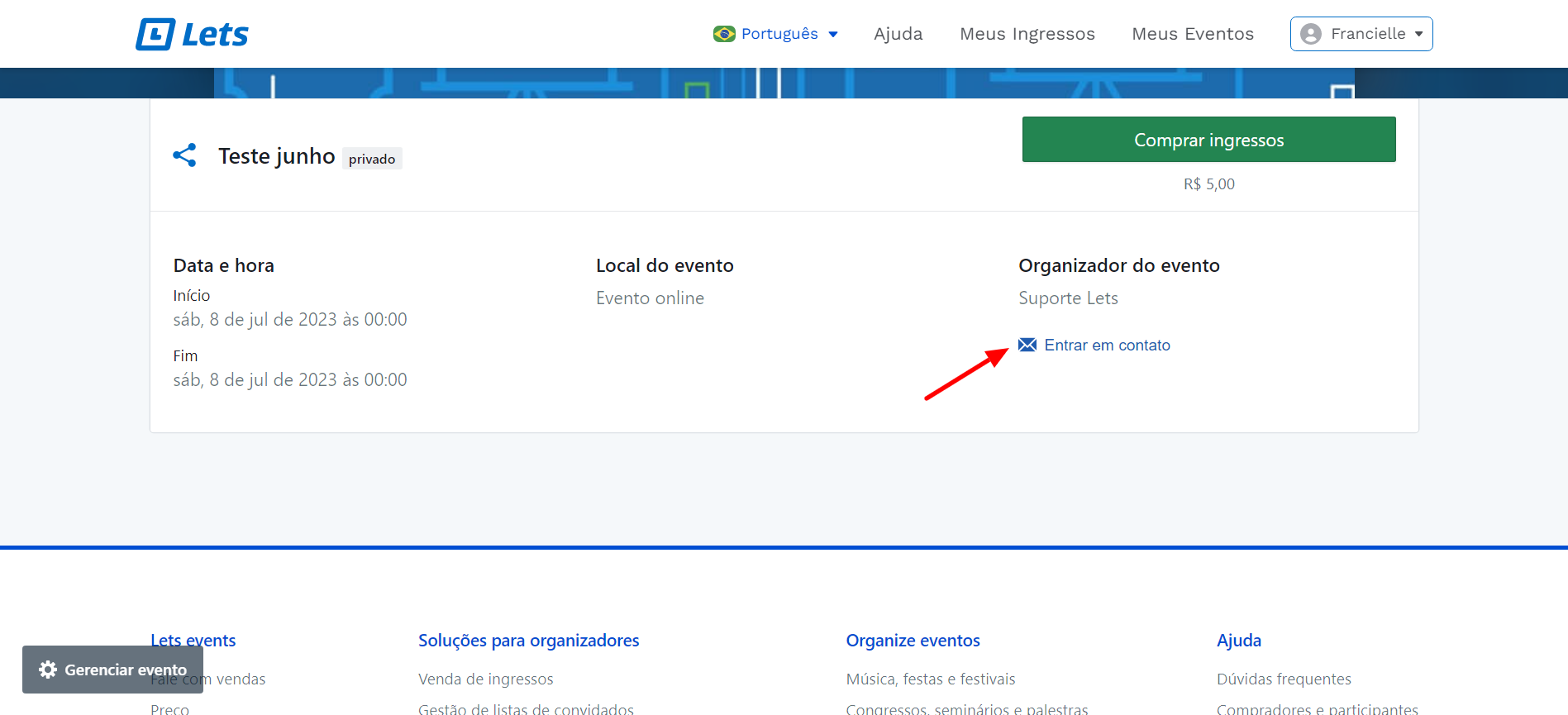
Task: Click the share icon beside Teste junho
Action: click(x=184, y=155)
